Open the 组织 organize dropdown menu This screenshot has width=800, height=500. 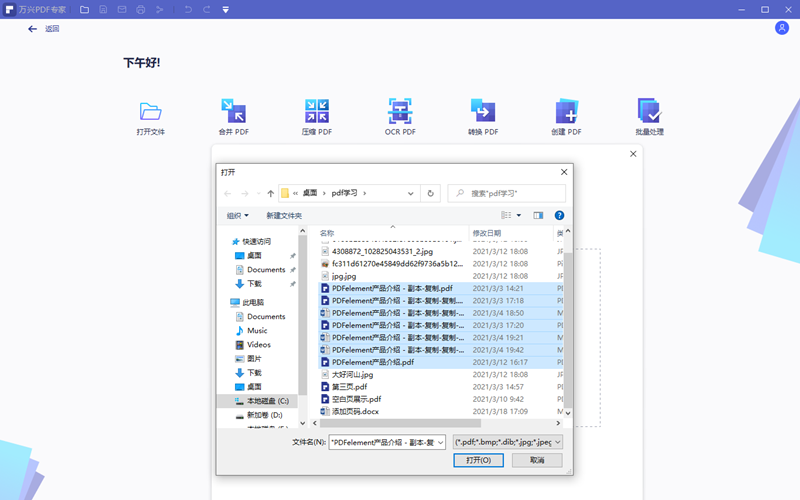(236, 215)
